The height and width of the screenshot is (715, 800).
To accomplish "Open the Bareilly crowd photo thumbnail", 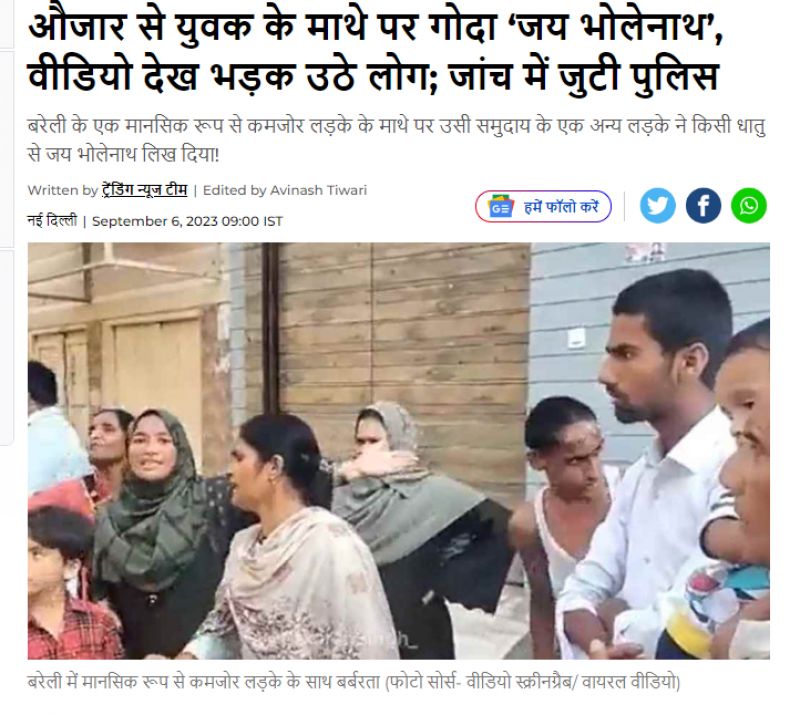I will [398, 451].
